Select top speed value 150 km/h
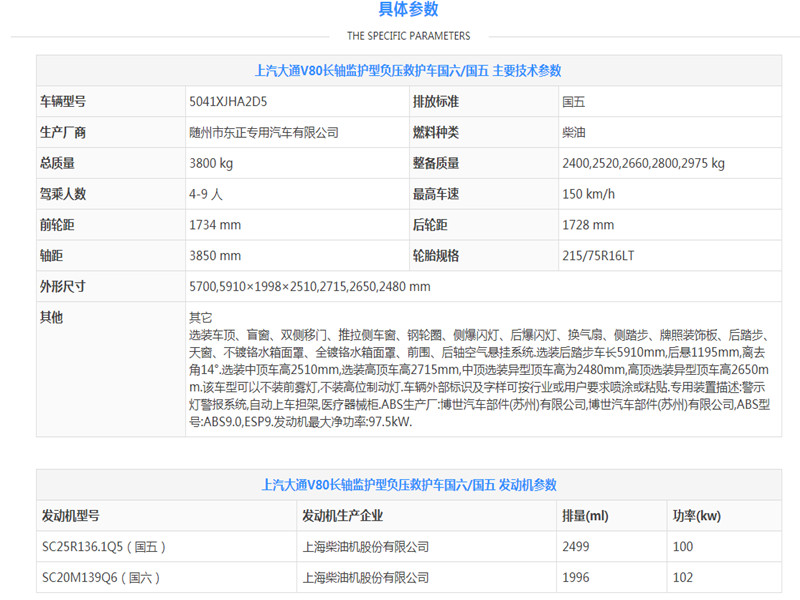This screenshot has height=600, width=800. (x=588, y=194)
